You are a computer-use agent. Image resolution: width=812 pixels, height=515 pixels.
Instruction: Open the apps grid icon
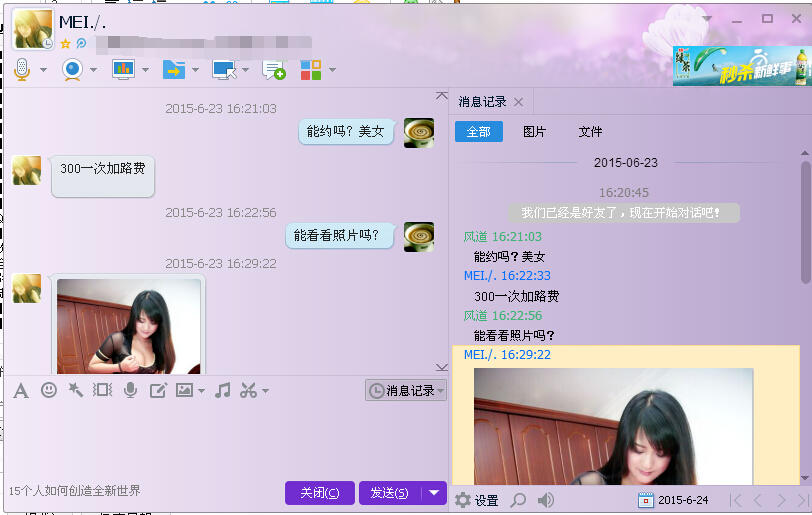point(311,69)
